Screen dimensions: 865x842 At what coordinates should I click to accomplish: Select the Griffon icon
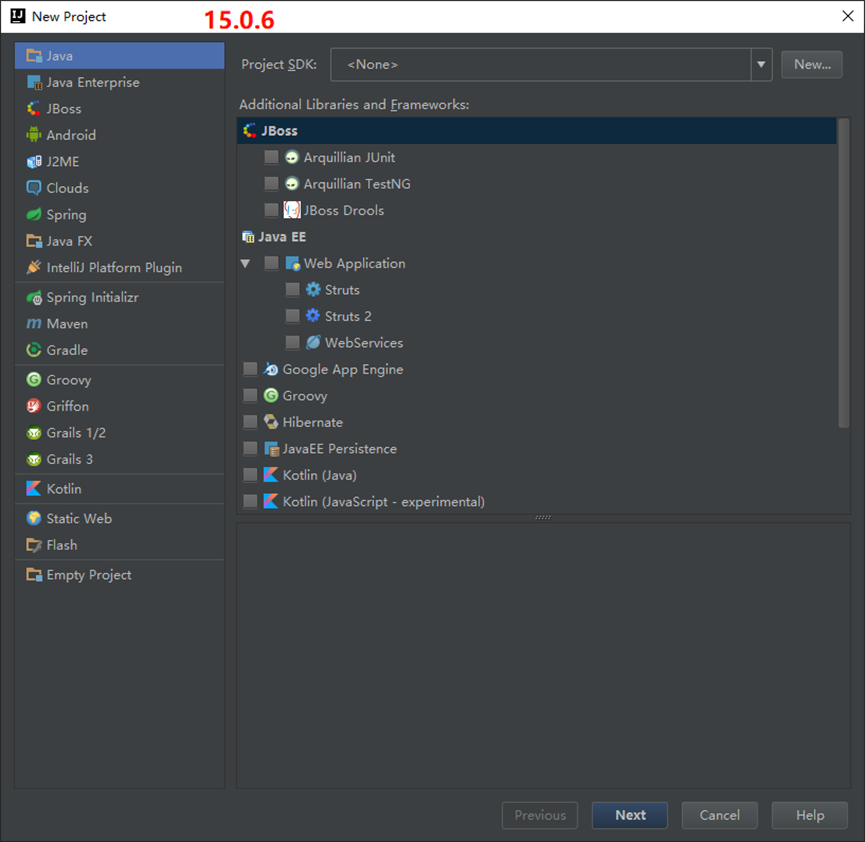[34, 406]
